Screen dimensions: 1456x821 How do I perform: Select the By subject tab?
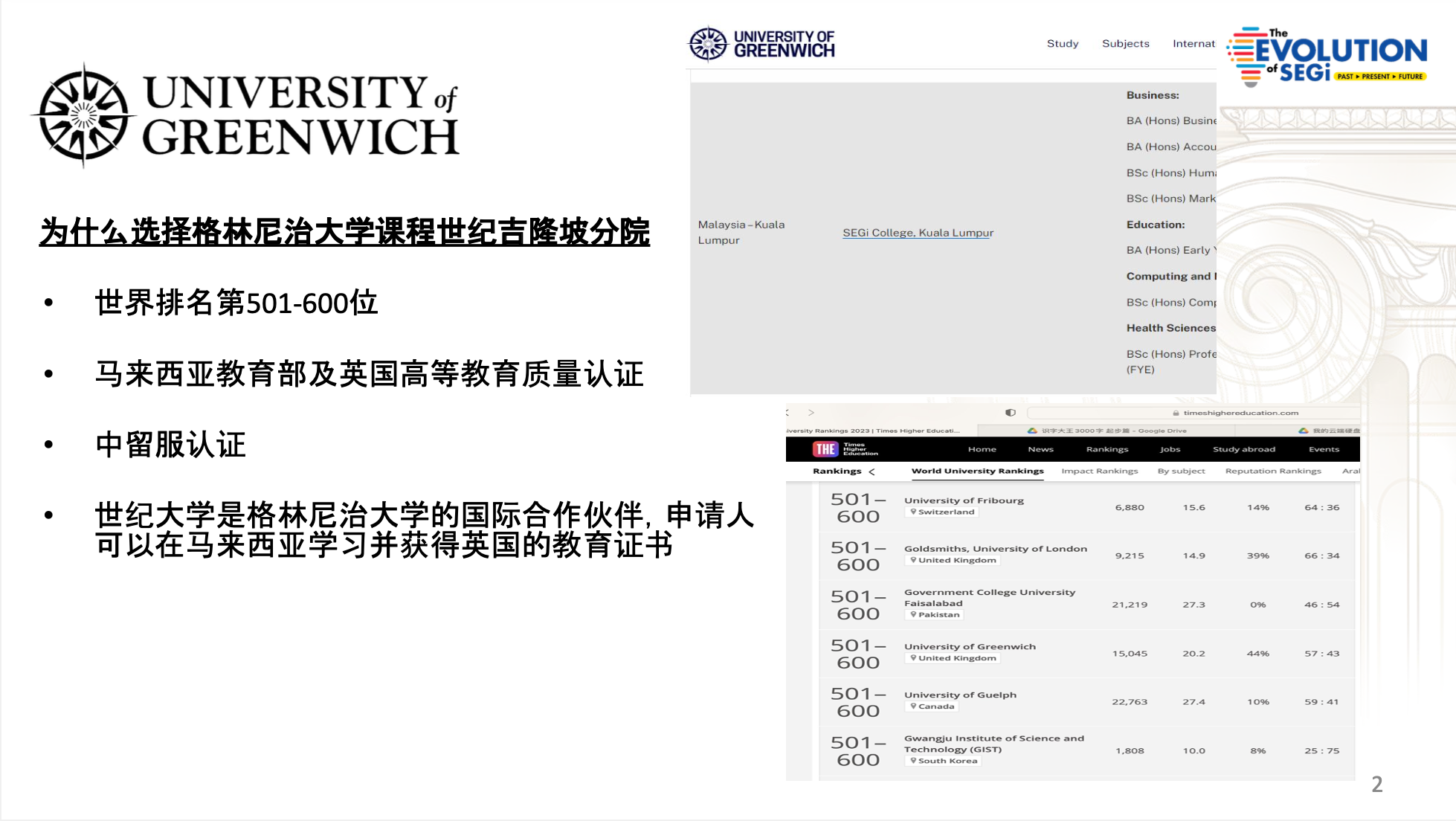click(x=1181, y=471)
